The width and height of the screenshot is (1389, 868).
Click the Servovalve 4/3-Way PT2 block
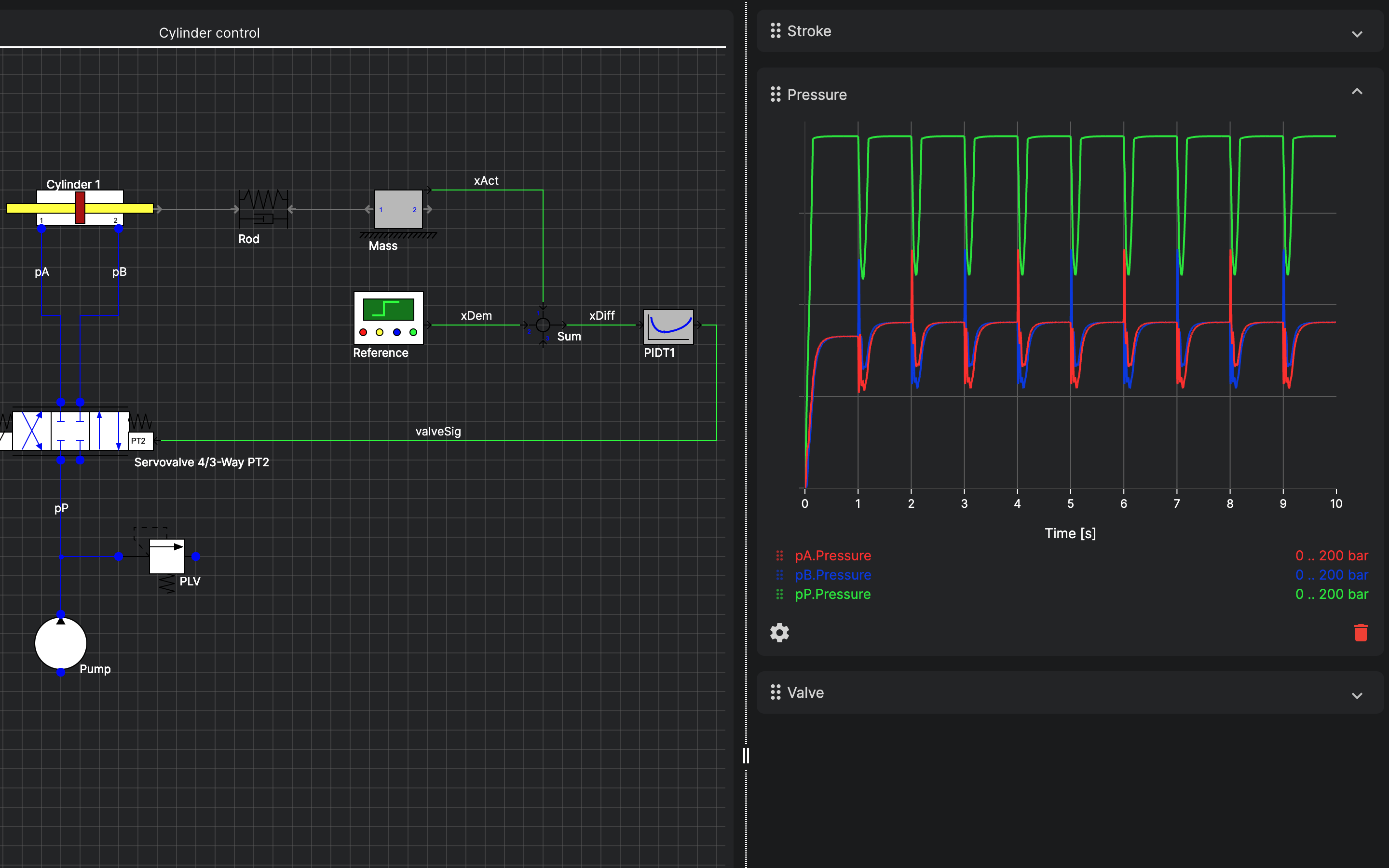click(70, 431)
